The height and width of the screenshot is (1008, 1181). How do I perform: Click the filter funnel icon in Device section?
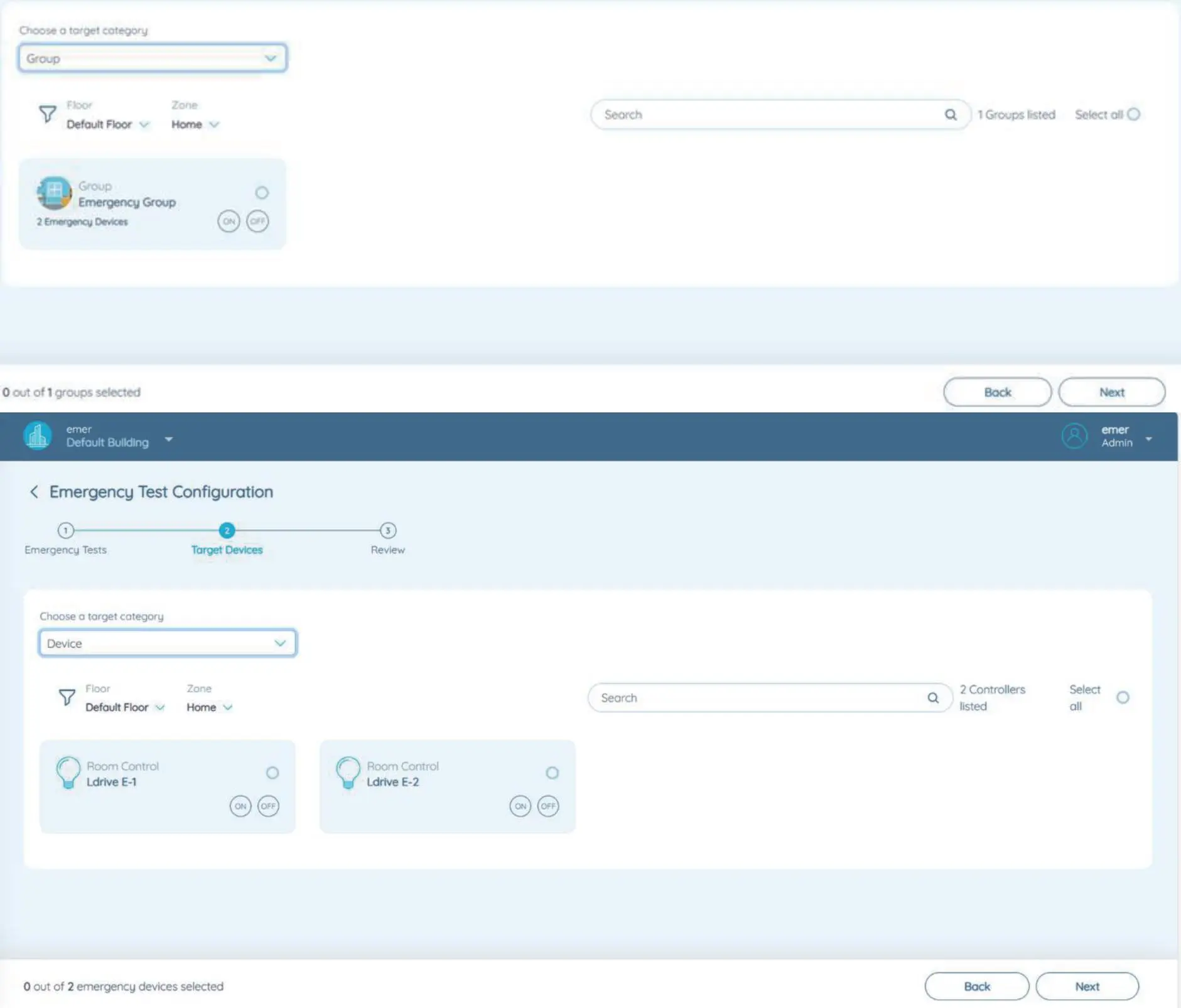[67, 697]
